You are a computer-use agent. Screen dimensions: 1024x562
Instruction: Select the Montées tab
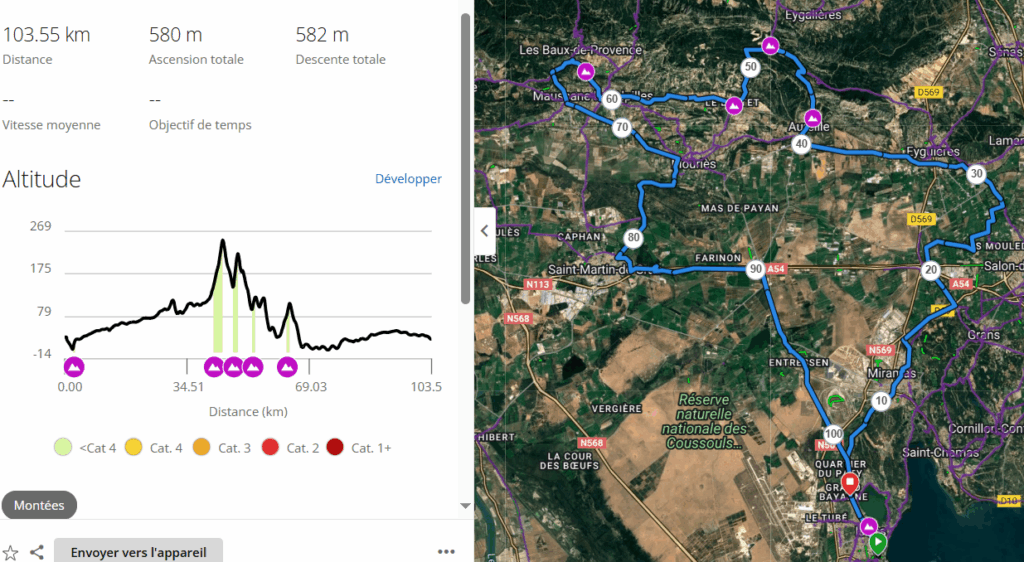[x=39, y=505]
